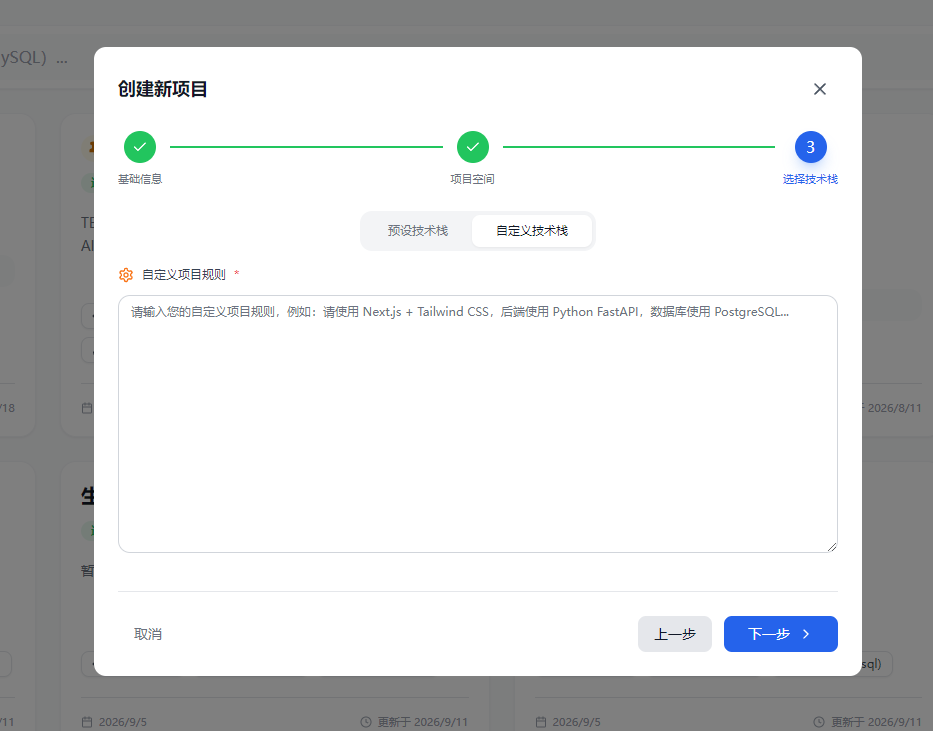Click the clock icon beside 更新于 2026/9/11 on the left card
This screenshot has width=933, height=731.
[366, 722]
